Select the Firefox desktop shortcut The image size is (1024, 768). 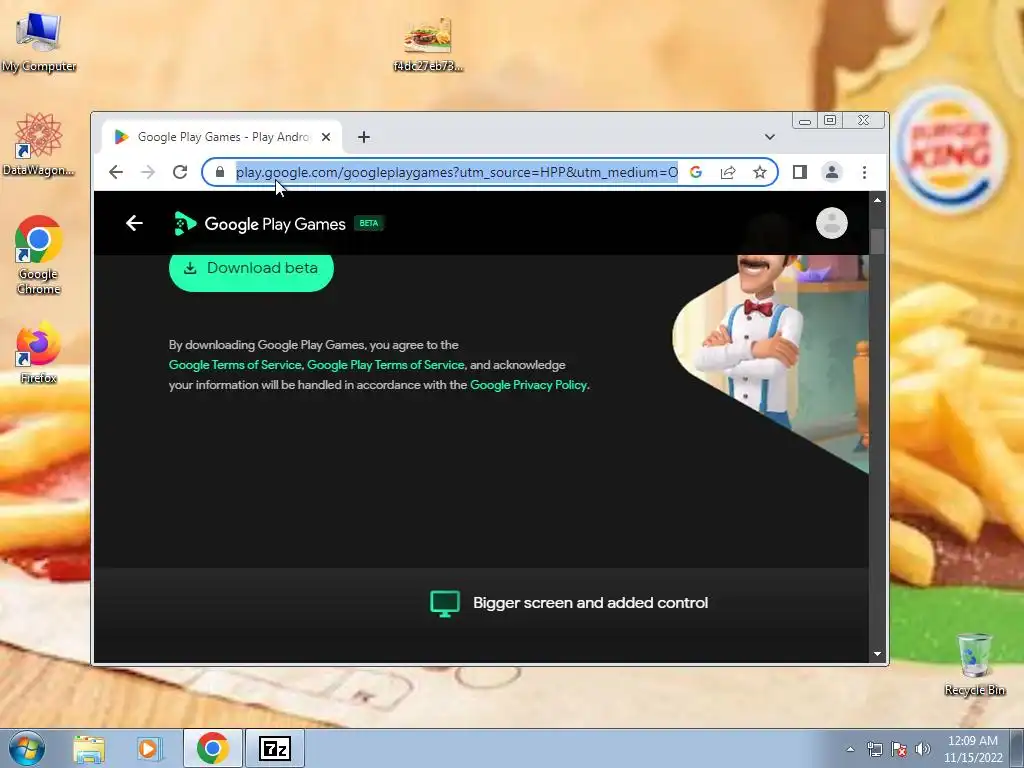pyautogui.click(x=39, y=352)
